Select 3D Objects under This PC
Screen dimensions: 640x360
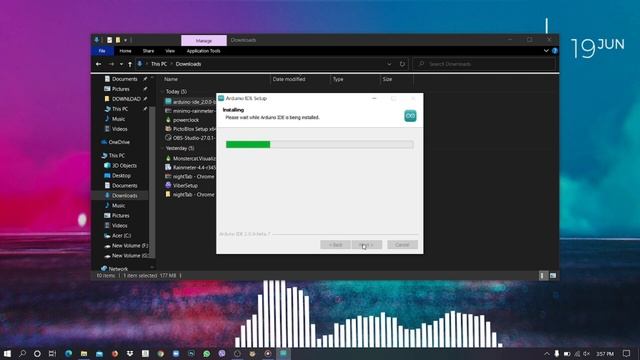click(x=124, y=165)
